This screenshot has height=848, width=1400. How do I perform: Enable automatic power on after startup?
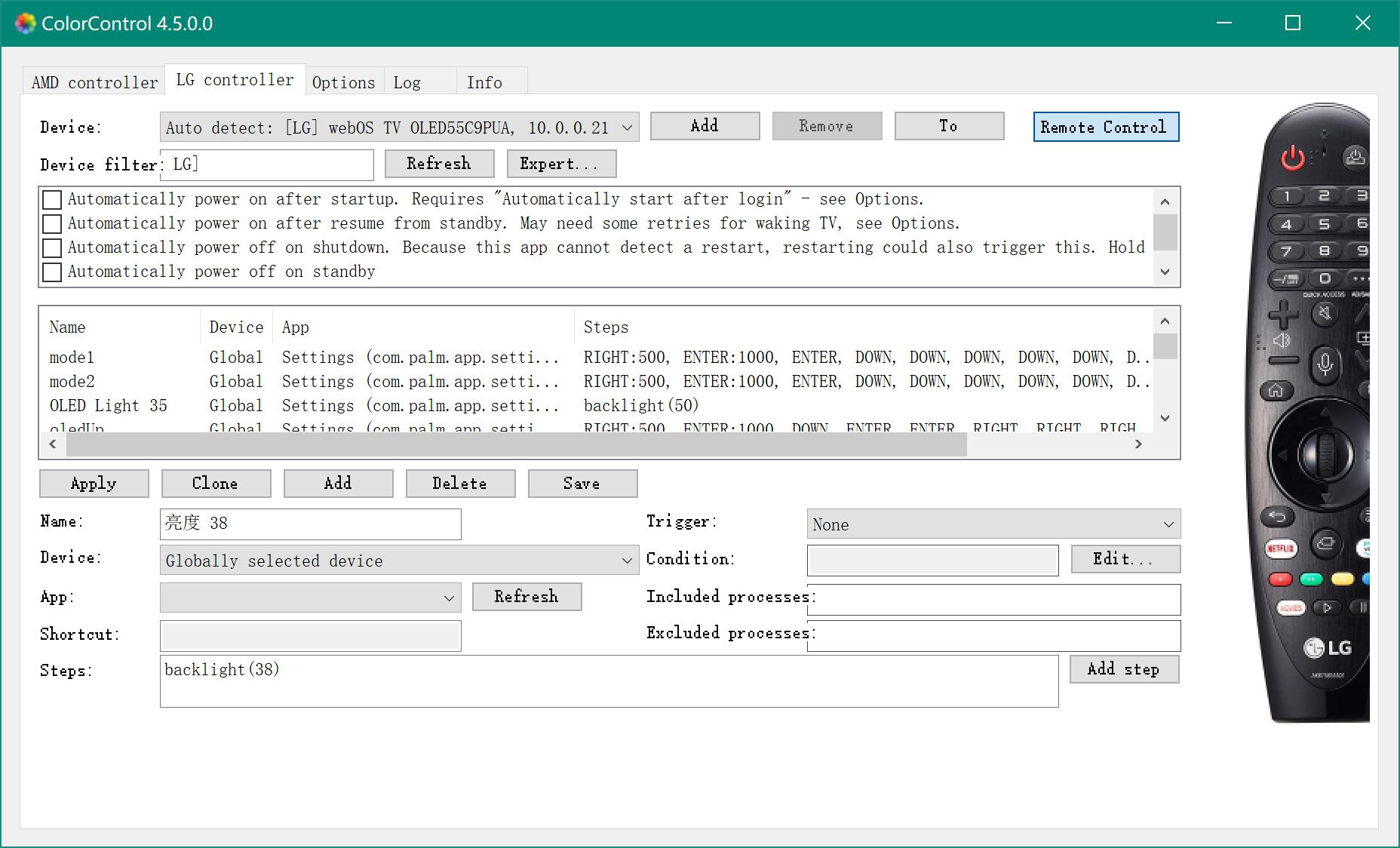point(52,200)
